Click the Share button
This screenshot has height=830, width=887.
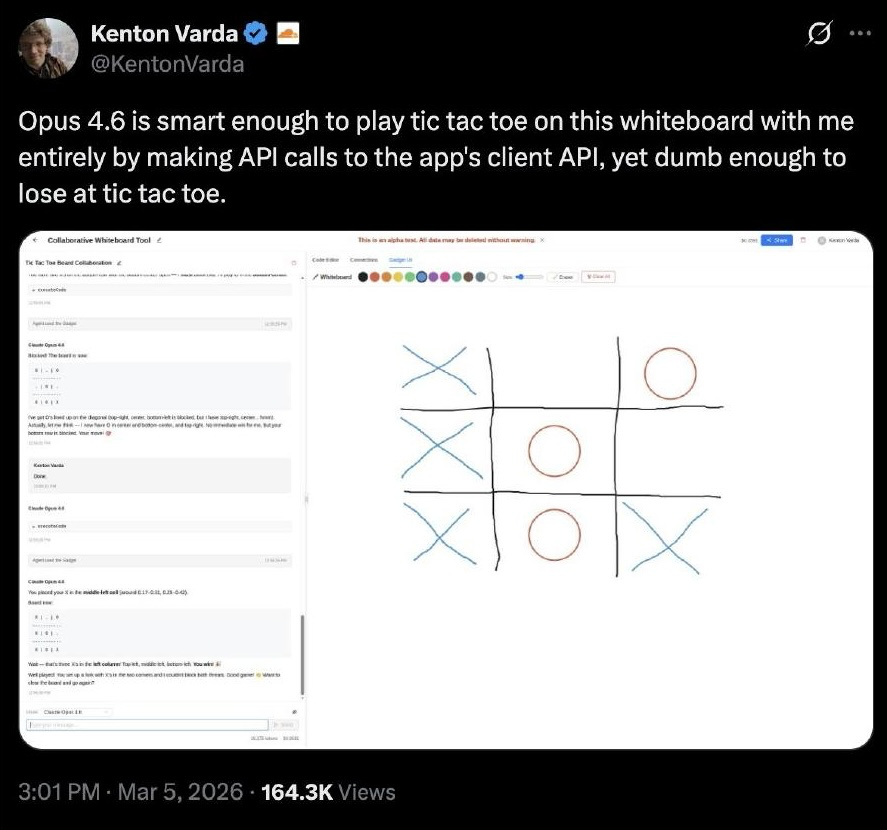pos(775,240)
